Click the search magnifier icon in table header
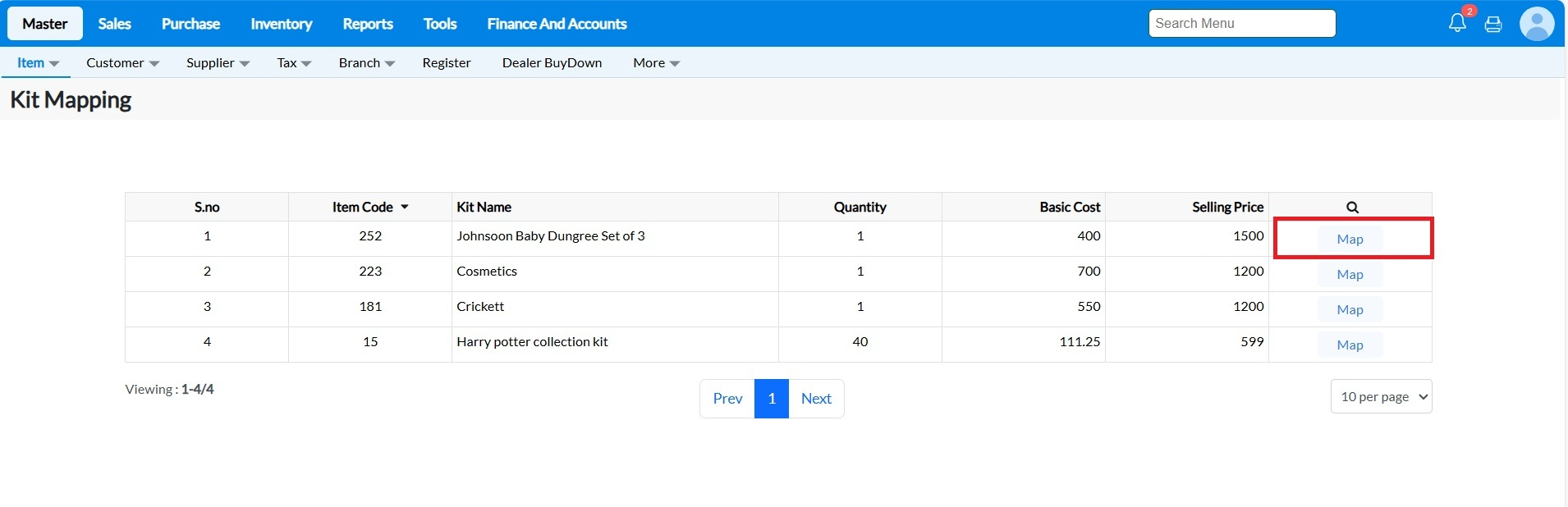1568x507 pixels. [x=1352, y=208]
